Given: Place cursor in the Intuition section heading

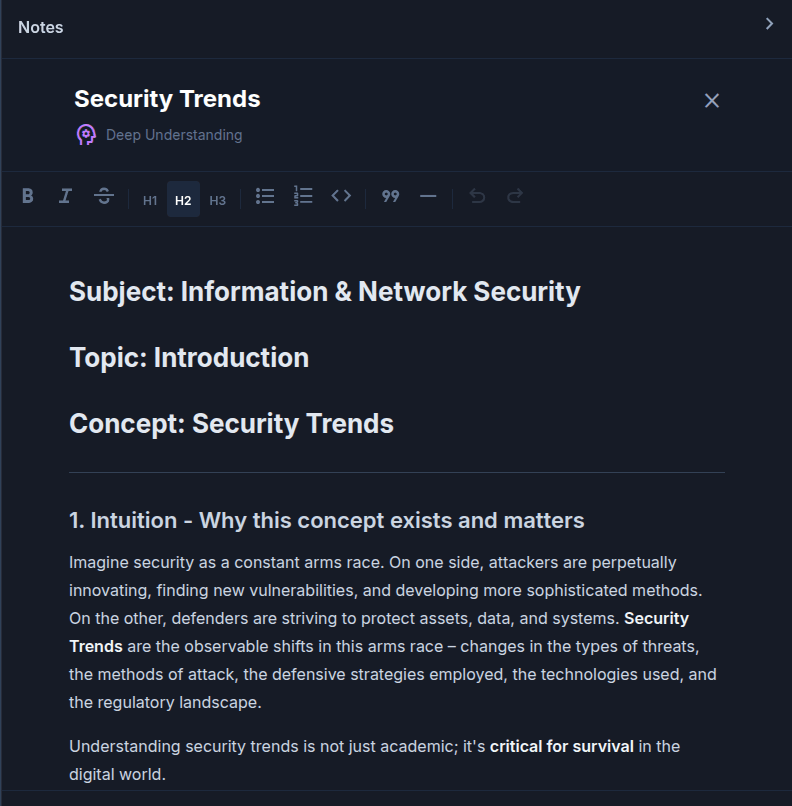Looking at the screenshot, I should click(326, 520).
